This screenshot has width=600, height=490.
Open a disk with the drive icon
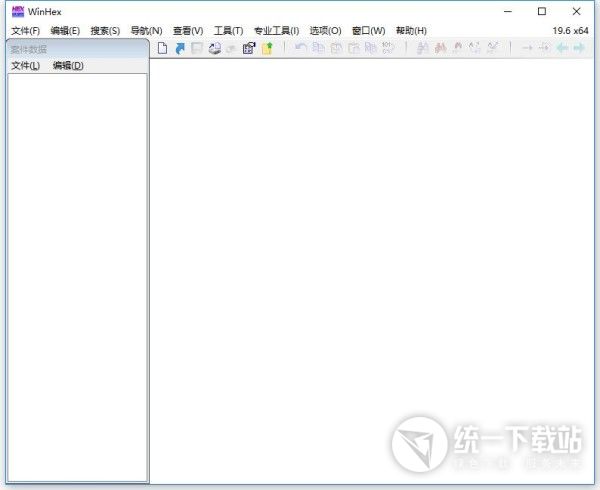click(x=215, y=48)
